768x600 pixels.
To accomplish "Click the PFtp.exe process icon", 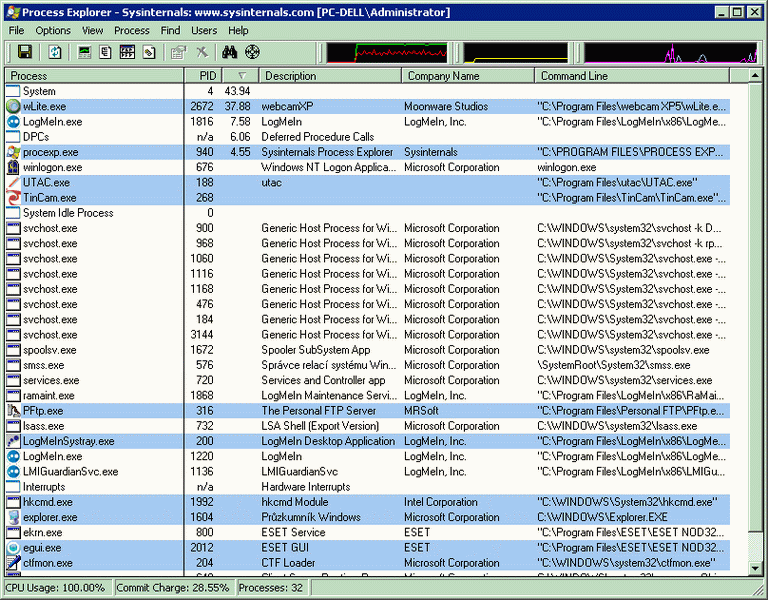I will [14, 410].
